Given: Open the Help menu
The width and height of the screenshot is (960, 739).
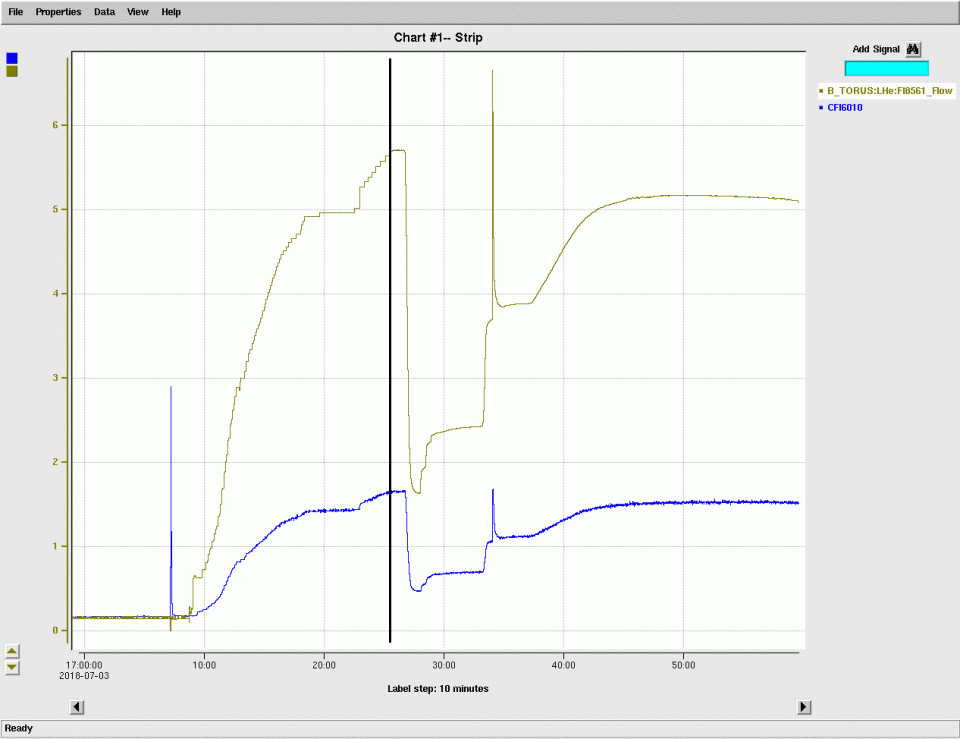Looking at the screenshot, I should 171,12.
